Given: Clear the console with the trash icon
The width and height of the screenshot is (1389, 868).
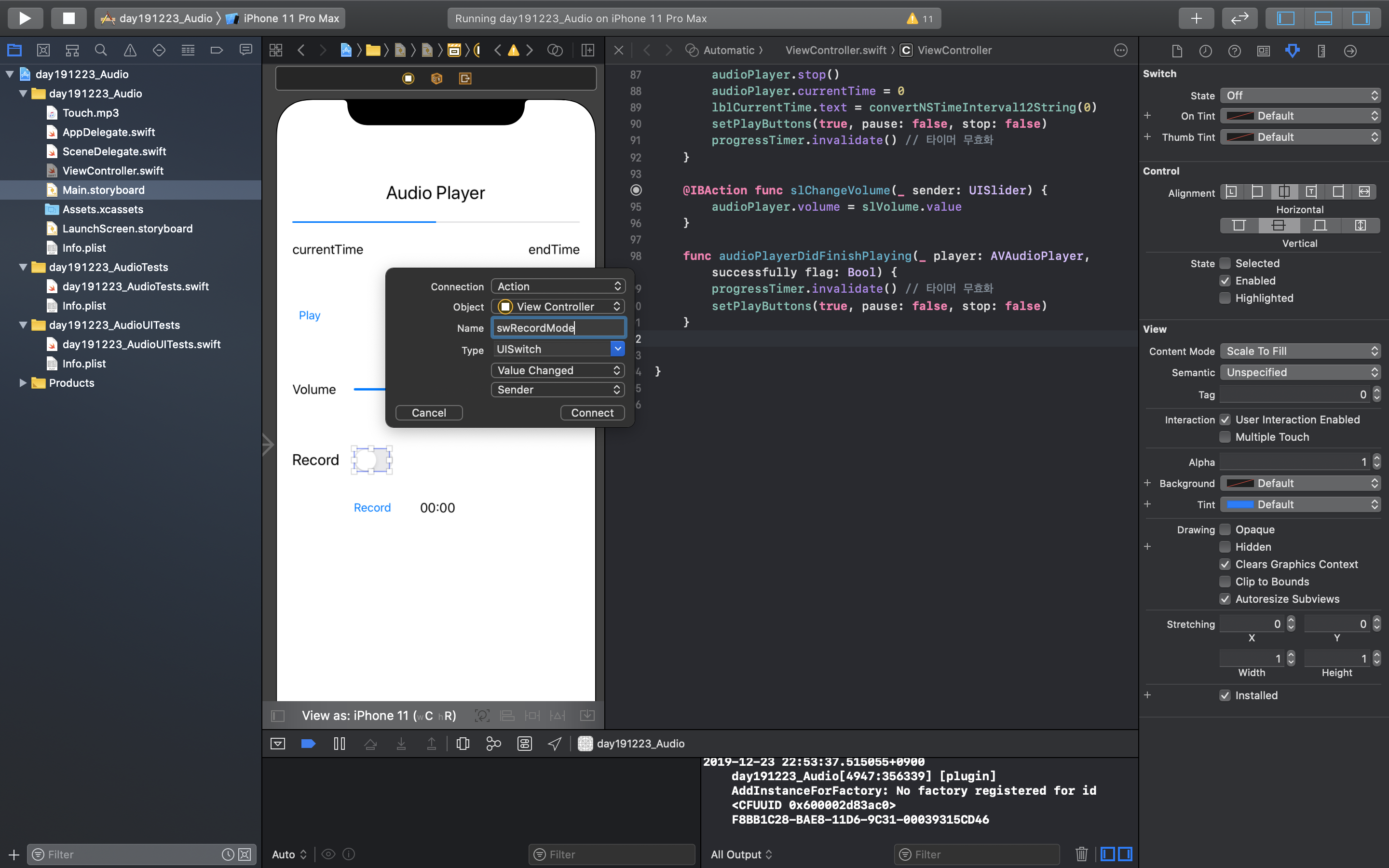Looking at the screenshot, I should (x=1081, y=854).
